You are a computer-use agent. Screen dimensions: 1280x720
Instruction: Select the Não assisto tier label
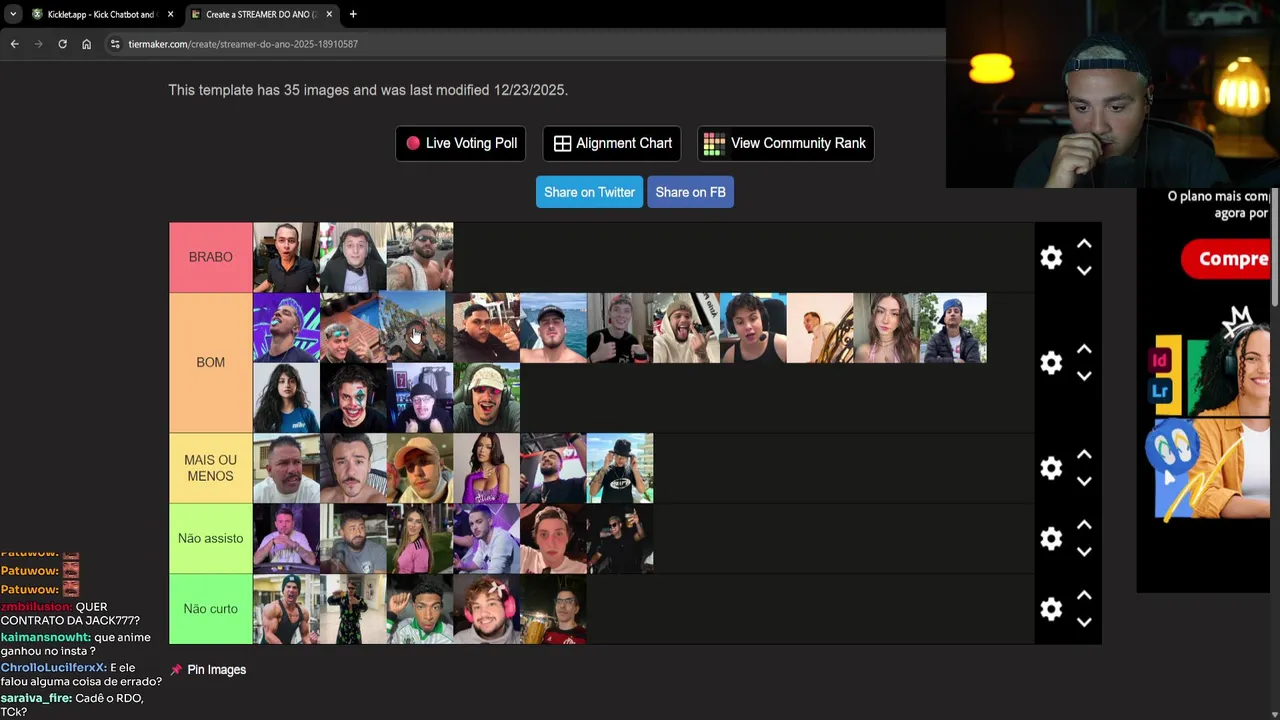pos(211,538)
